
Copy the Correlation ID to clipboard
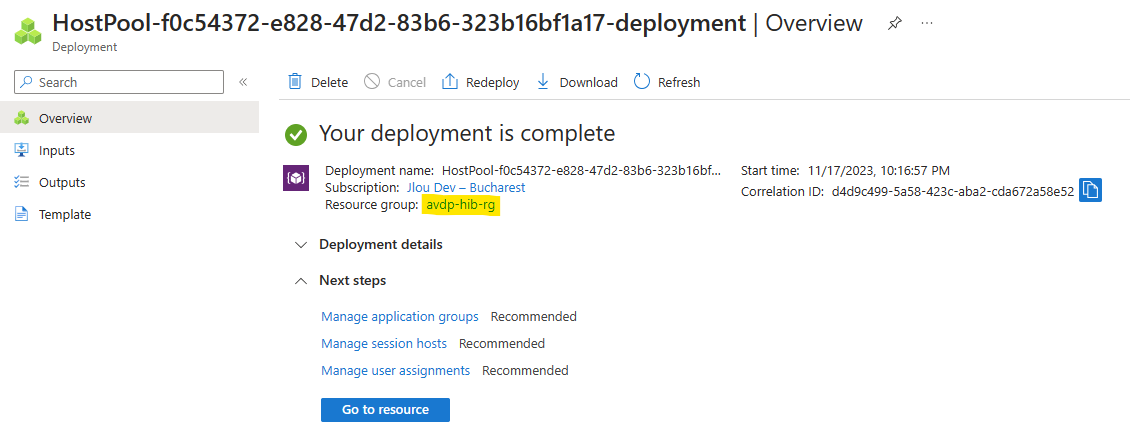point(1090,191)
